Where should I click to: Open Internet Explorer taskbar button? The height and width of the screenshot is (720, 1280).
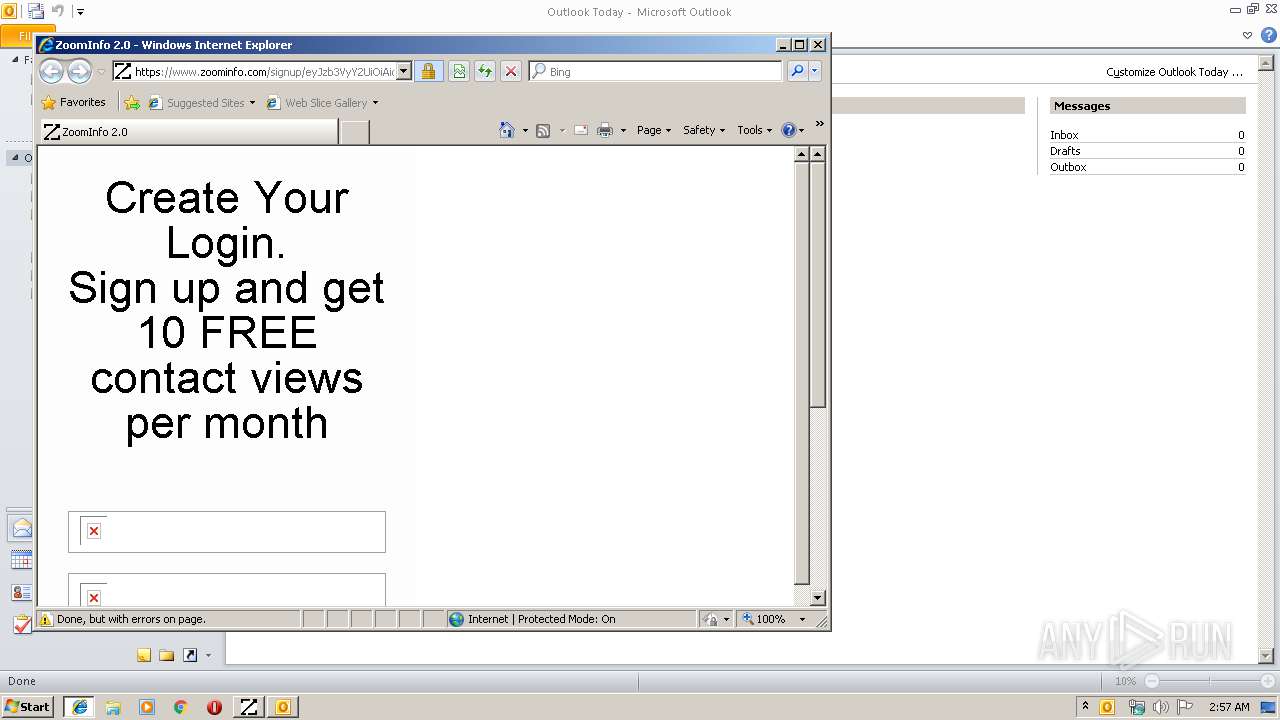click(x=79, y=707)
